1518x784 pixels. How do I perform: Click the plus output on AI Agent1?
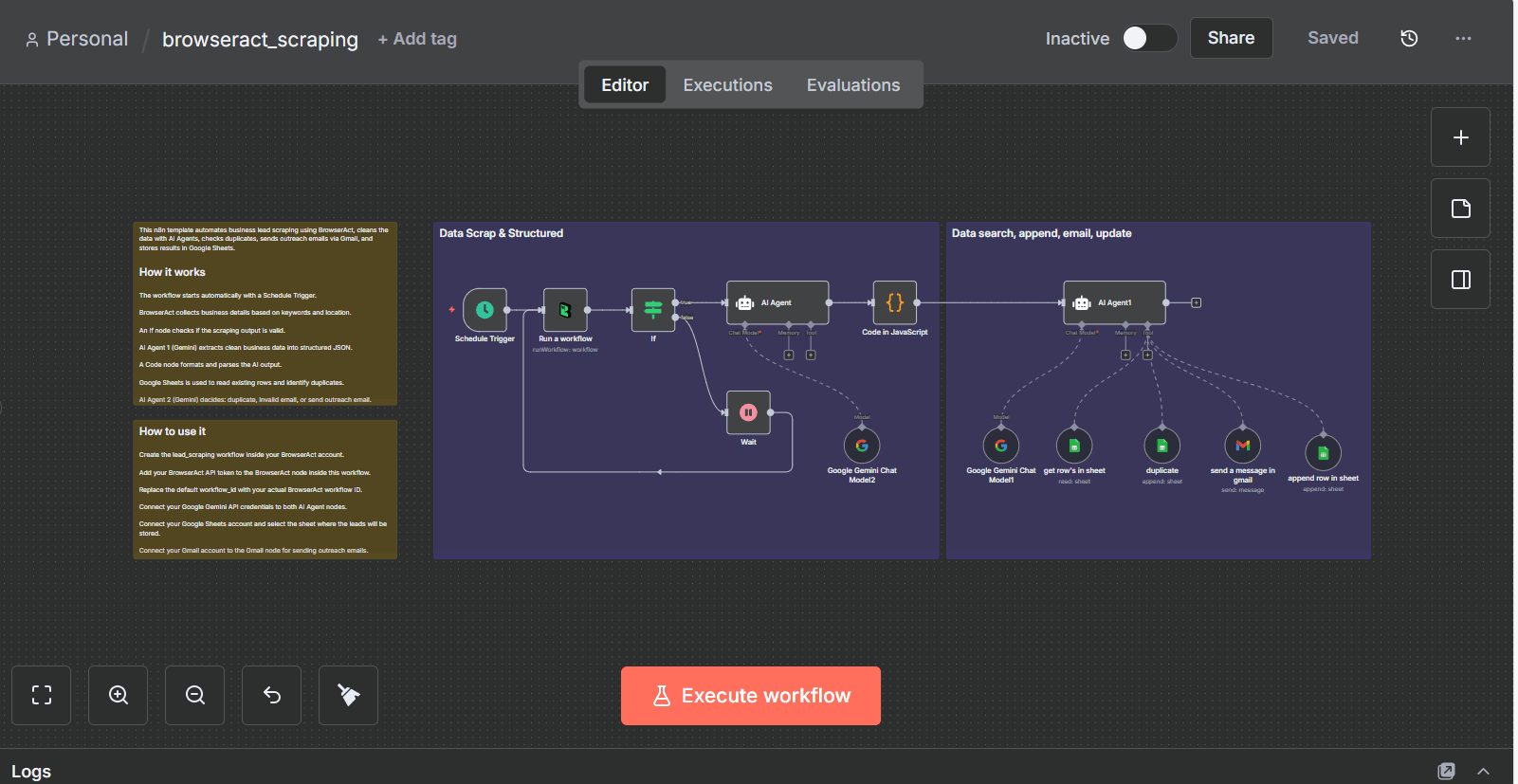tap(1197, 303)
